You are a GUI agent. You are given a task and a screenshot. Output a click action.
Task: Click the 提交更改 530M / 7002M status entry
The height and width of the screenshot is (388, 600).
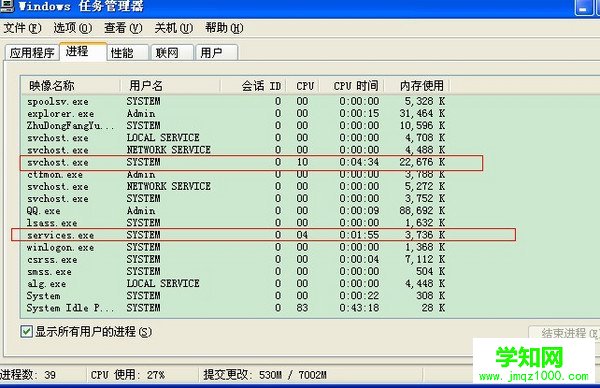click(265, 375)
